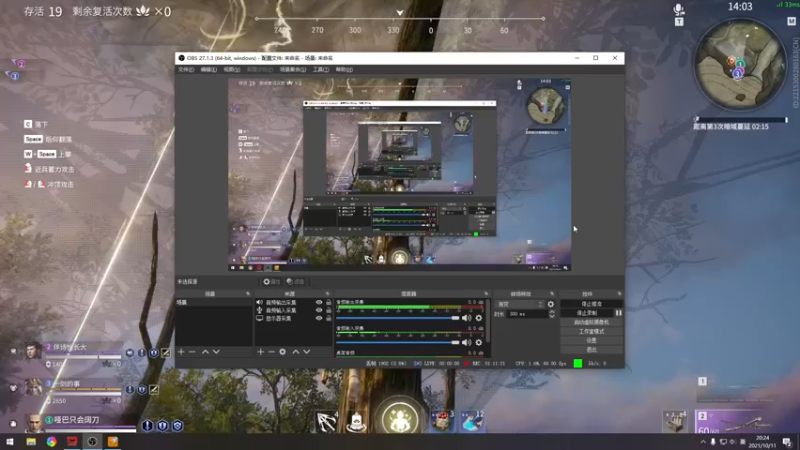The height and width of the screenshot is (450, 800).
Task: Lock the display capture source (third row)
Action: [329, 318]
